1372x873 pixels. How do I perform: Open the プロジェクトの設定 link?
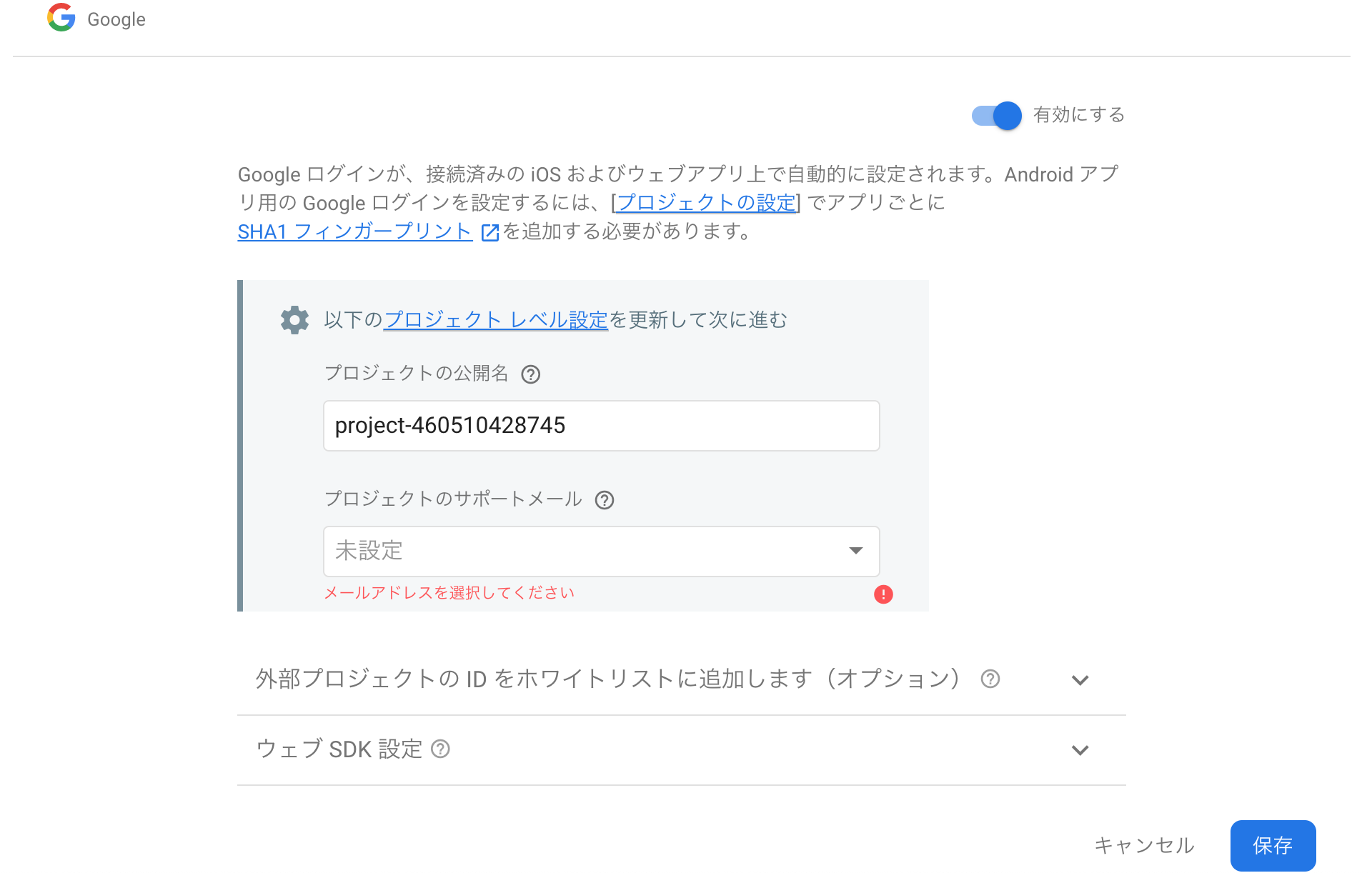point(705,203)
